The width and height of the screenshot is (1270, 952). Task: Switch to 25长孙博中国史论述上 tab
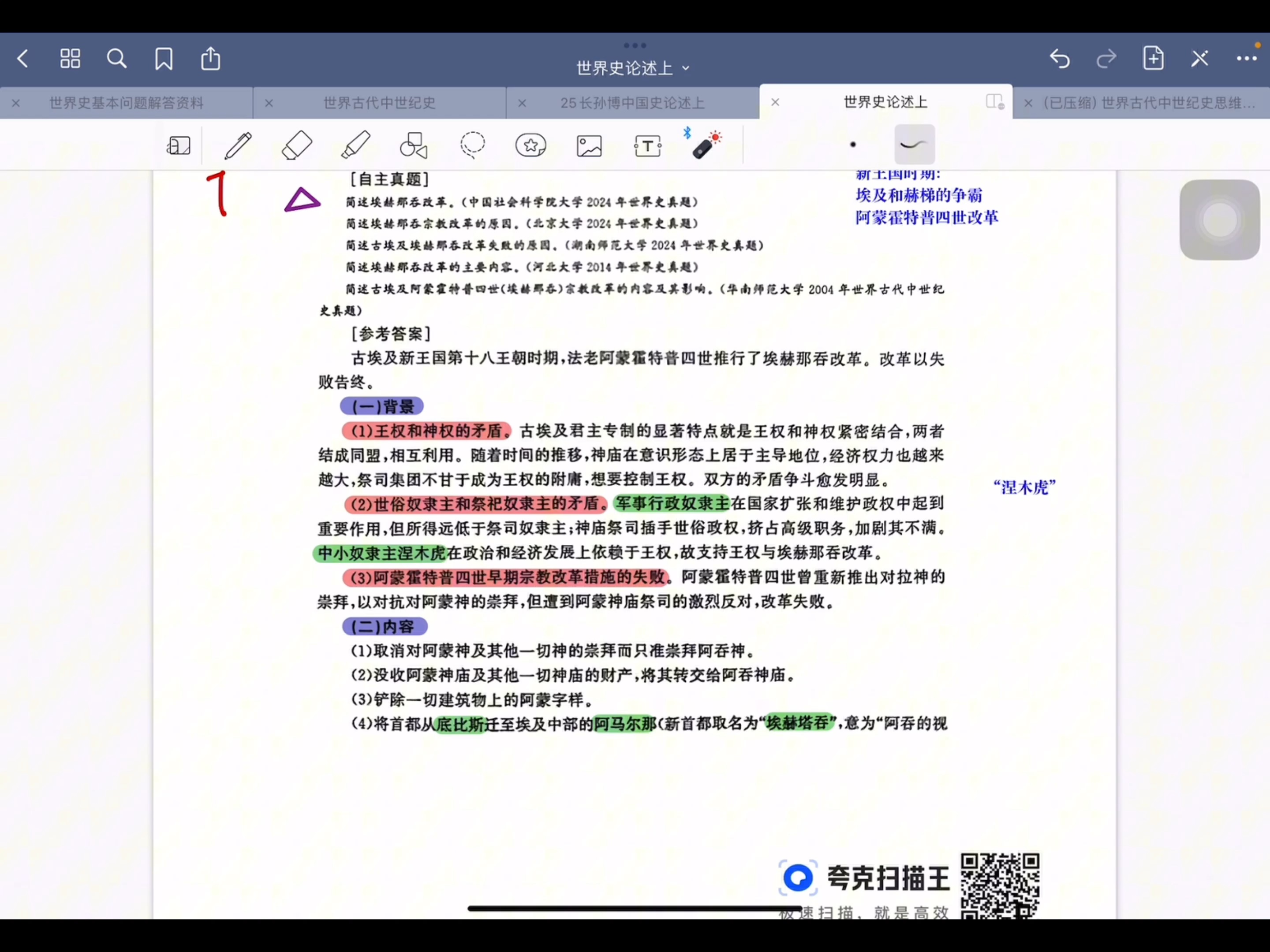tap(632, 103)
